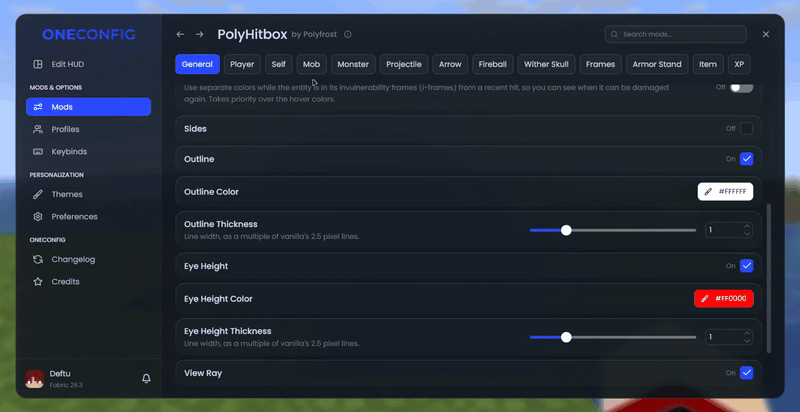Click the Search mods input field

[676, 34]
